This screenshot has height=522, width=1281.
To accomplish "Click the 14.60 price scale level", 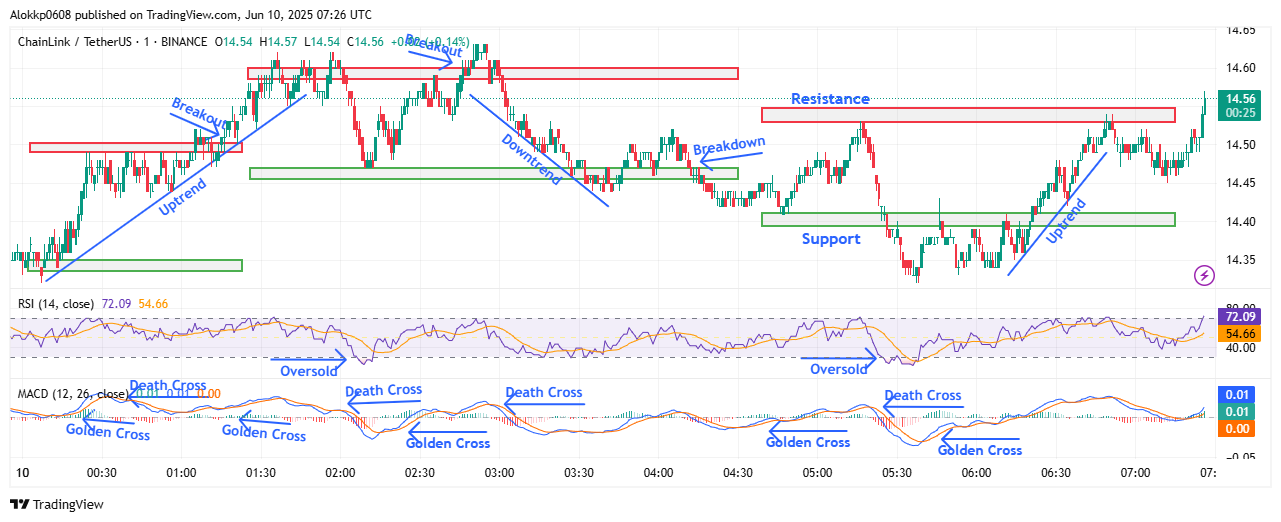I will (x=1240, y=68).
